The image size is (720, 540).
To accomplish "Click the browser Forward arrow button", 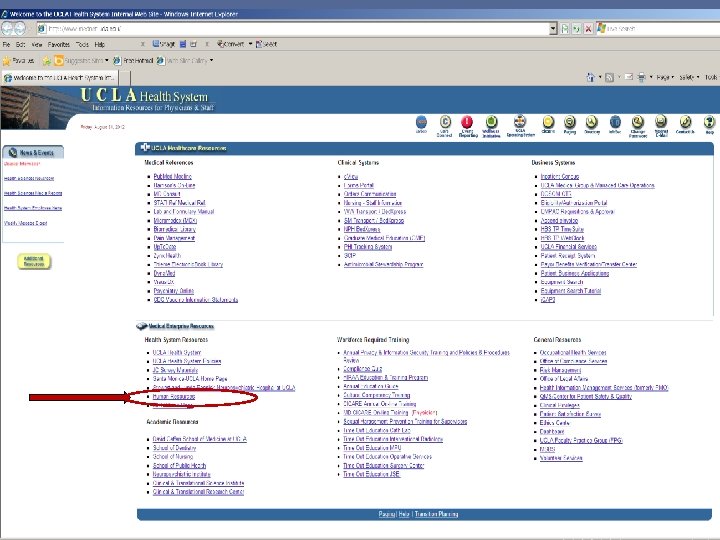I will coord(20,28).
